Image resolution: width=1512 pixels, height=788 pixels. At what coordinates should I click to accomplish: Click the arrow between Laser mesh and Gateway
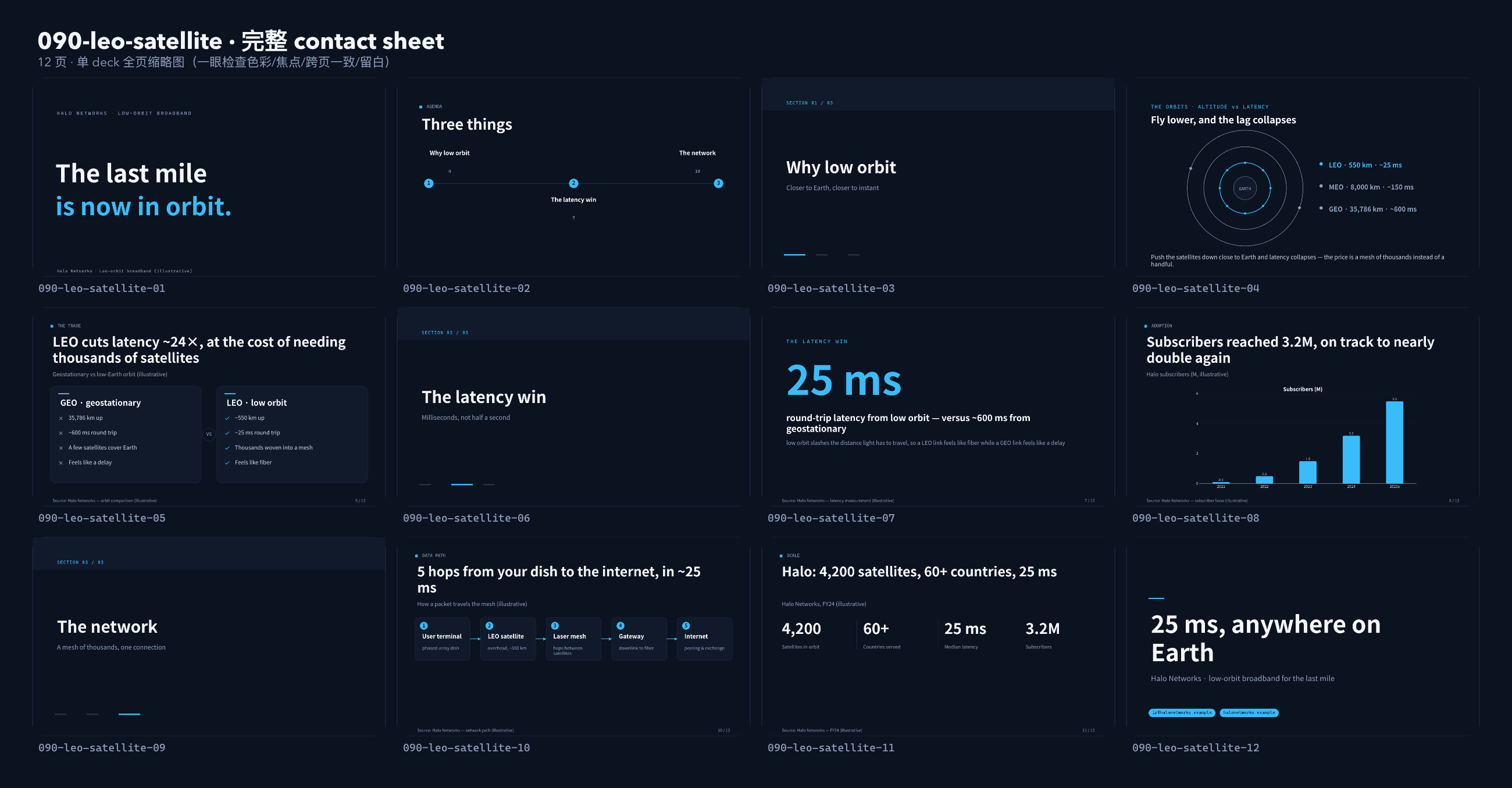pos(607,639)
